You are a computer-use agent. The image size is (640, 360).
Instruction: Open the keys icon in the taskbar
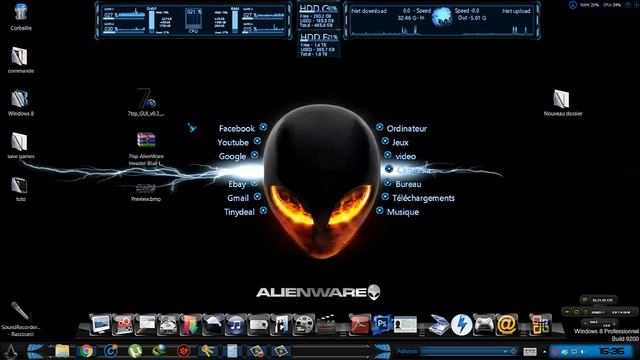coord(208,351)
